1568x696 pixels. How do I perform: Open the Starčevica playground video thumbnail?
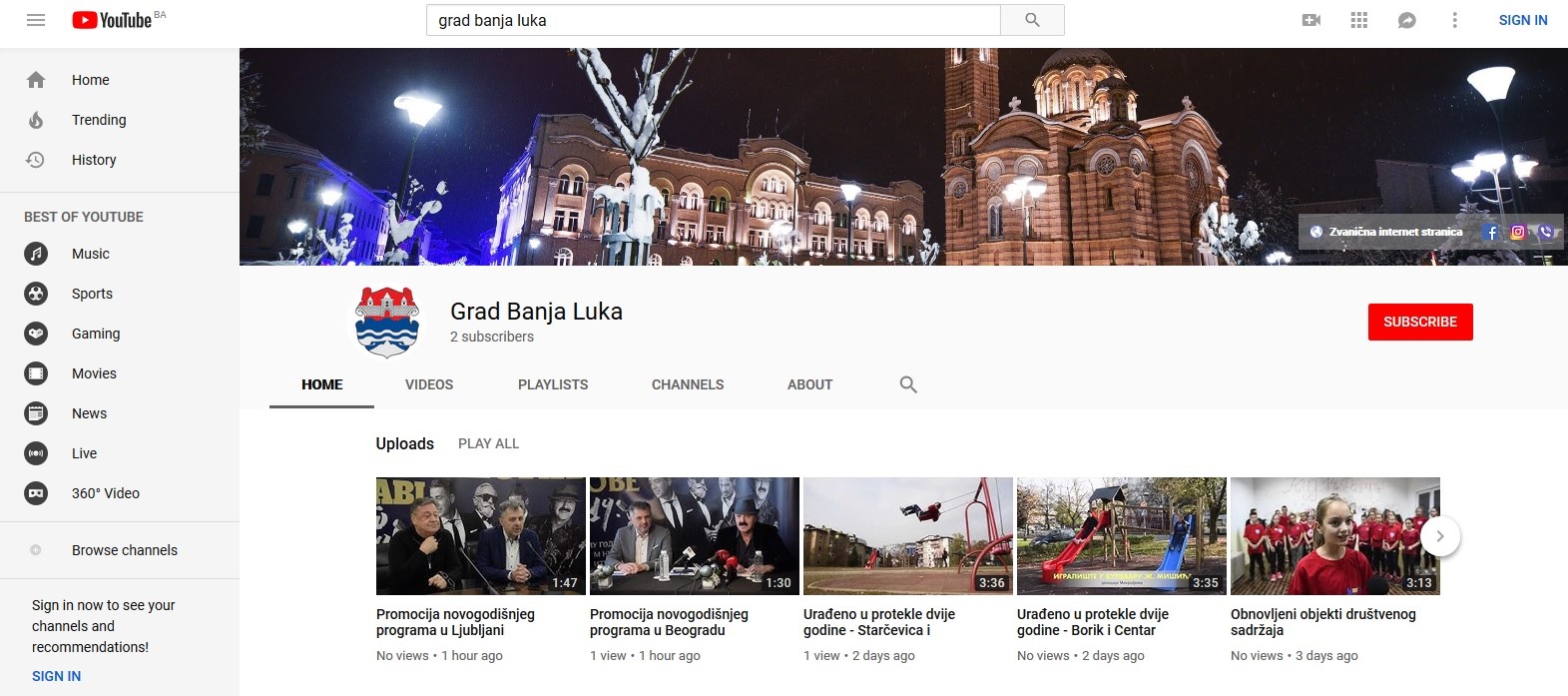tap(907, 536)
